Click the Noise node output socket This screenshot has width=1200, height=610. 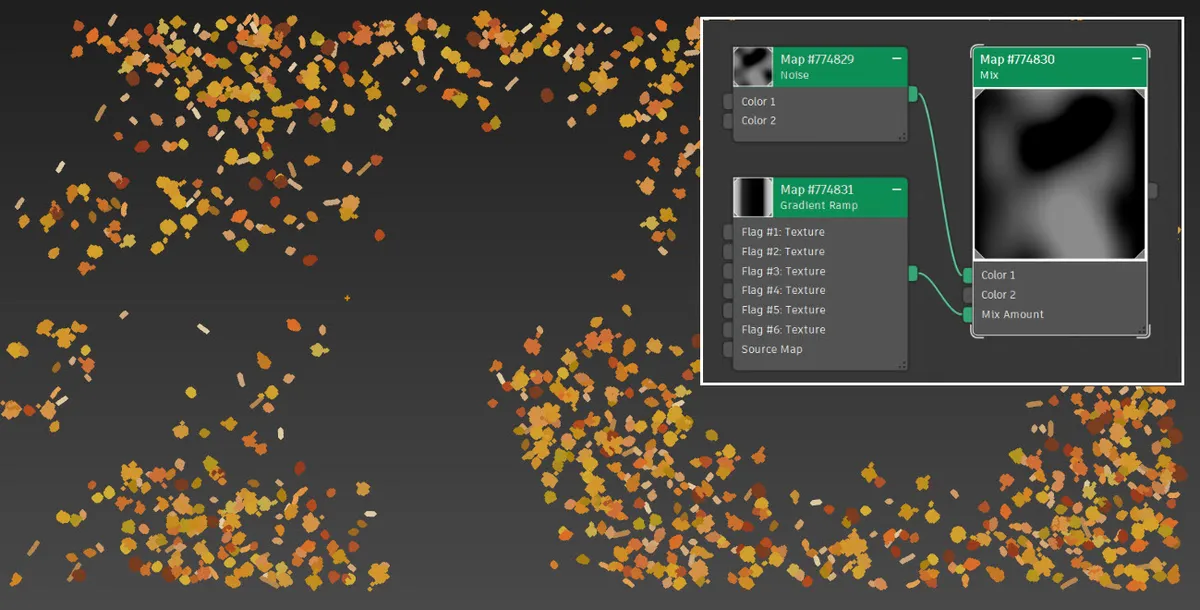tap(913, 94)
